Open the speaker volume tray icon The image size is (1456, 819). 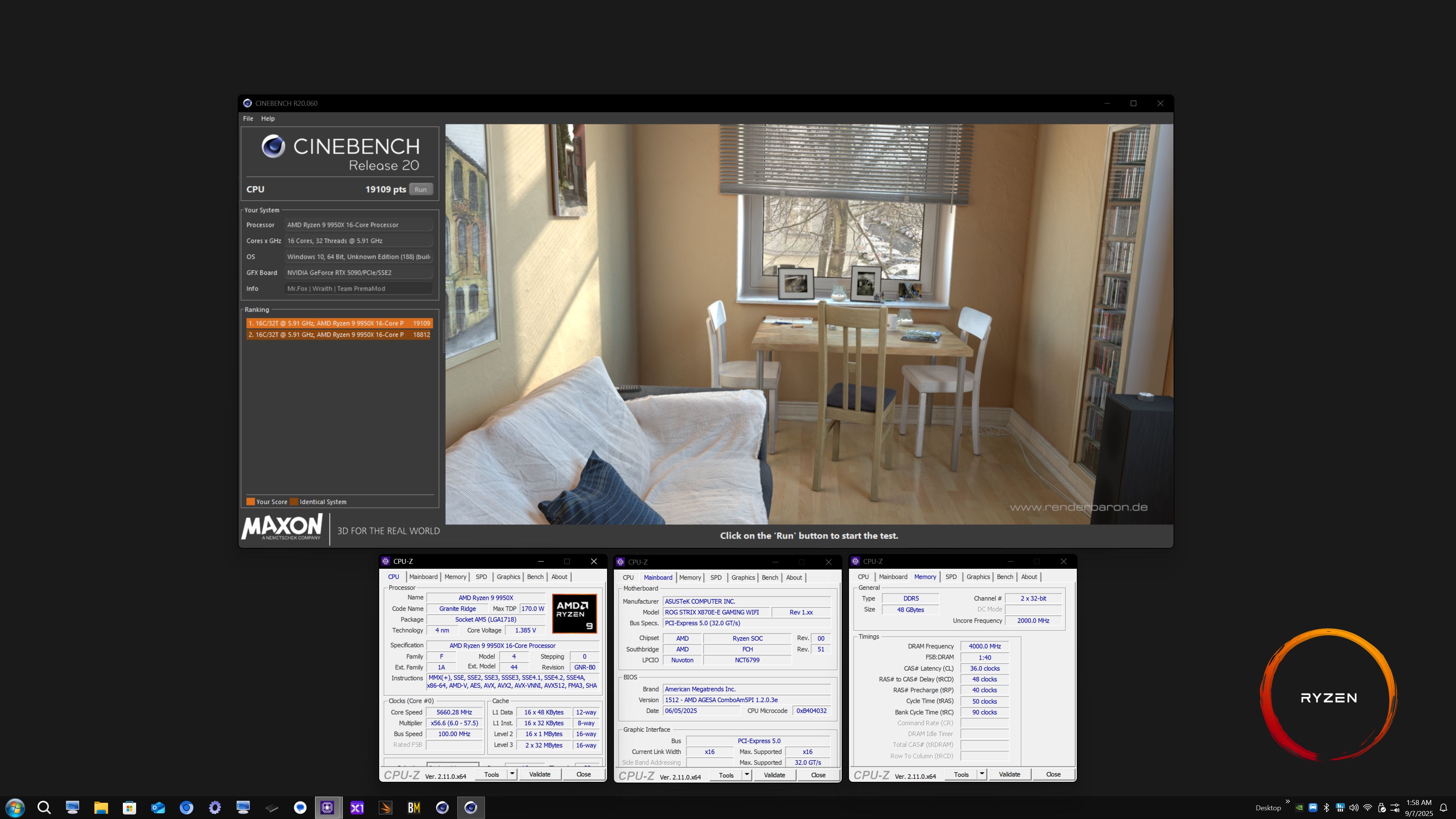click(1354, 808)
